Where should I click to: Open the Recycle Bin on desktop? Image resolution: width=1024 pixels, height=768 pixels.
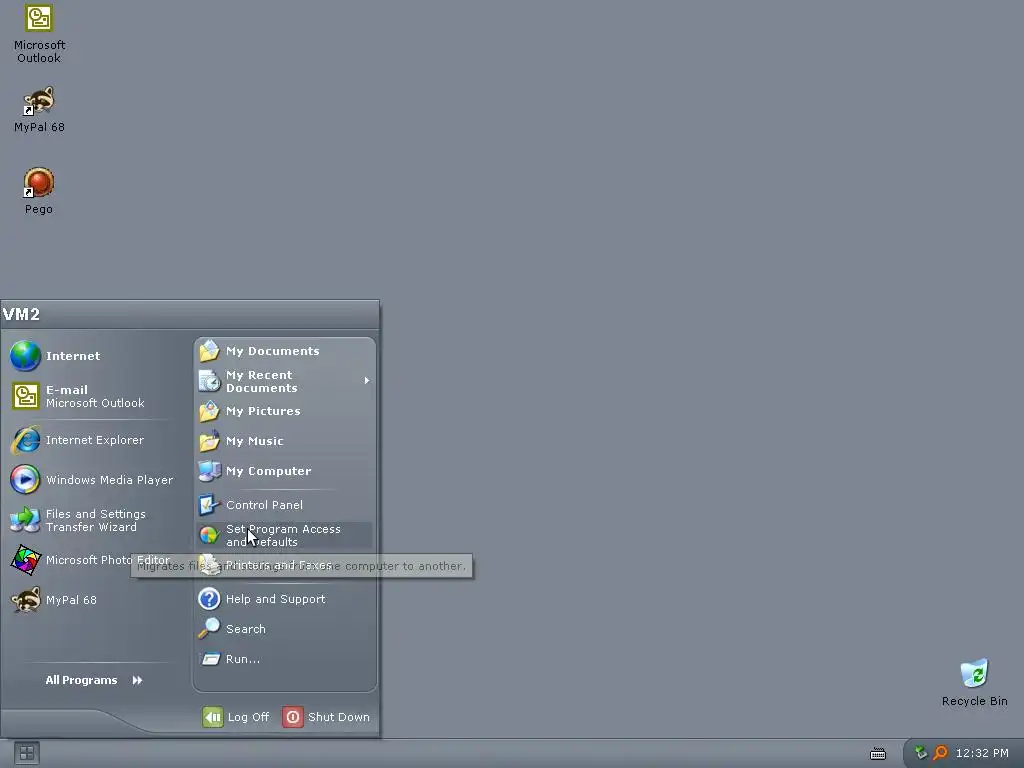[x=974, y=683]
